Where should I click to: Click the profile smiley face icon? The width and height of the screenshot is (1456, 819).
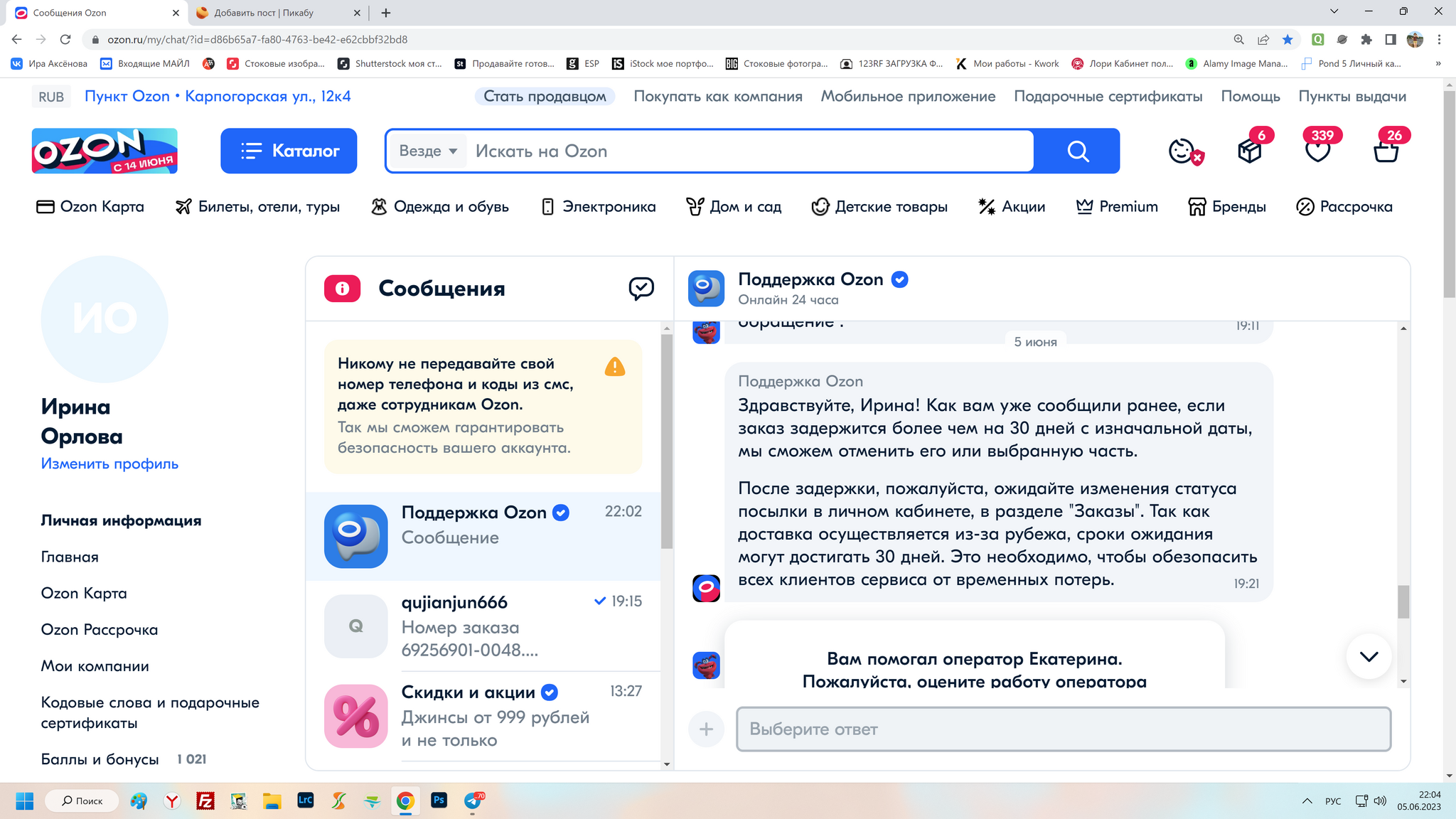(x=1183, y=151)
